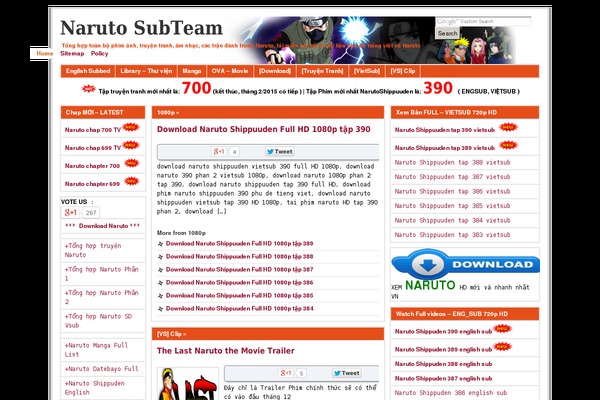The width and height of the screenshot is (600, 400).
Task: Open Naruto Shippuden 387 english sub link
Action: tap(443, 379)
